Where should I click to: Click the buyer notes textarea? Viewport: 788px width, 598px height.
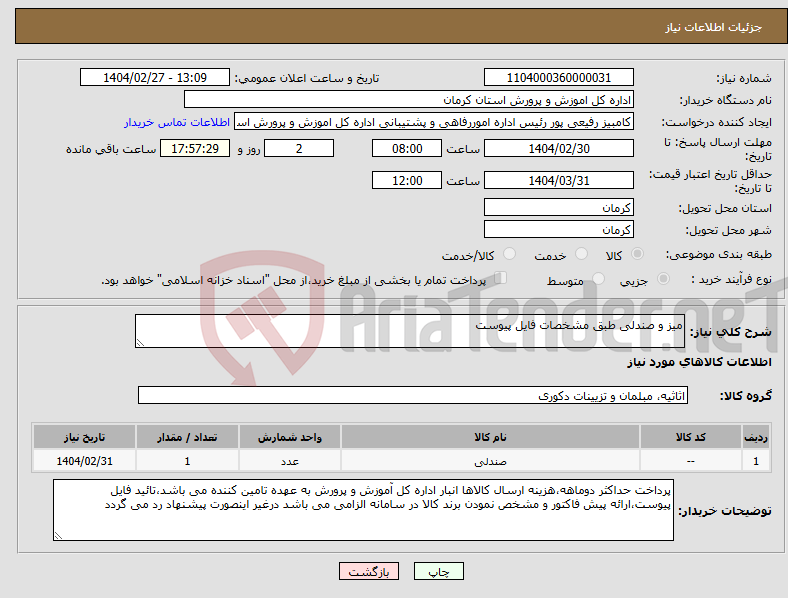(363, 510)
